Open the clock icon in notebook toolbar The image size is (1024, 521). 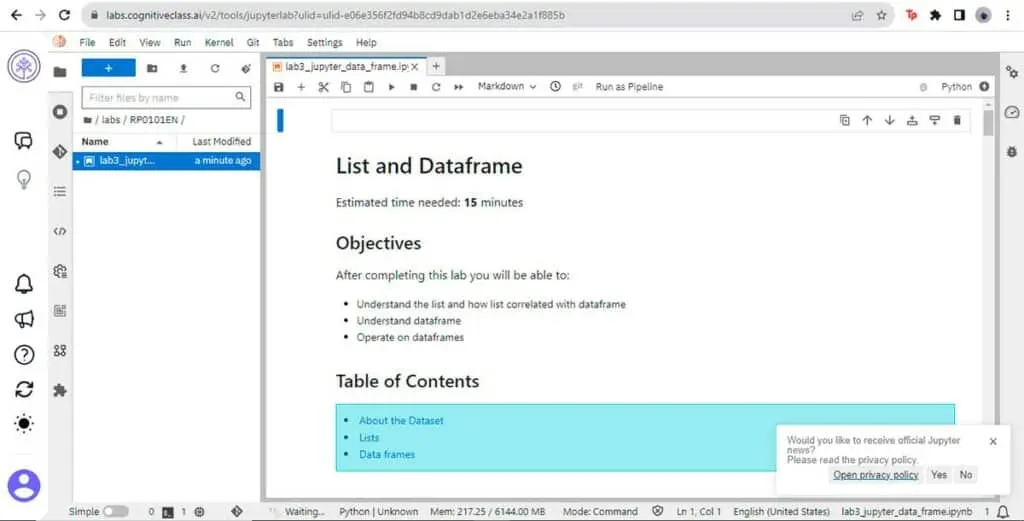coord(555,86)
